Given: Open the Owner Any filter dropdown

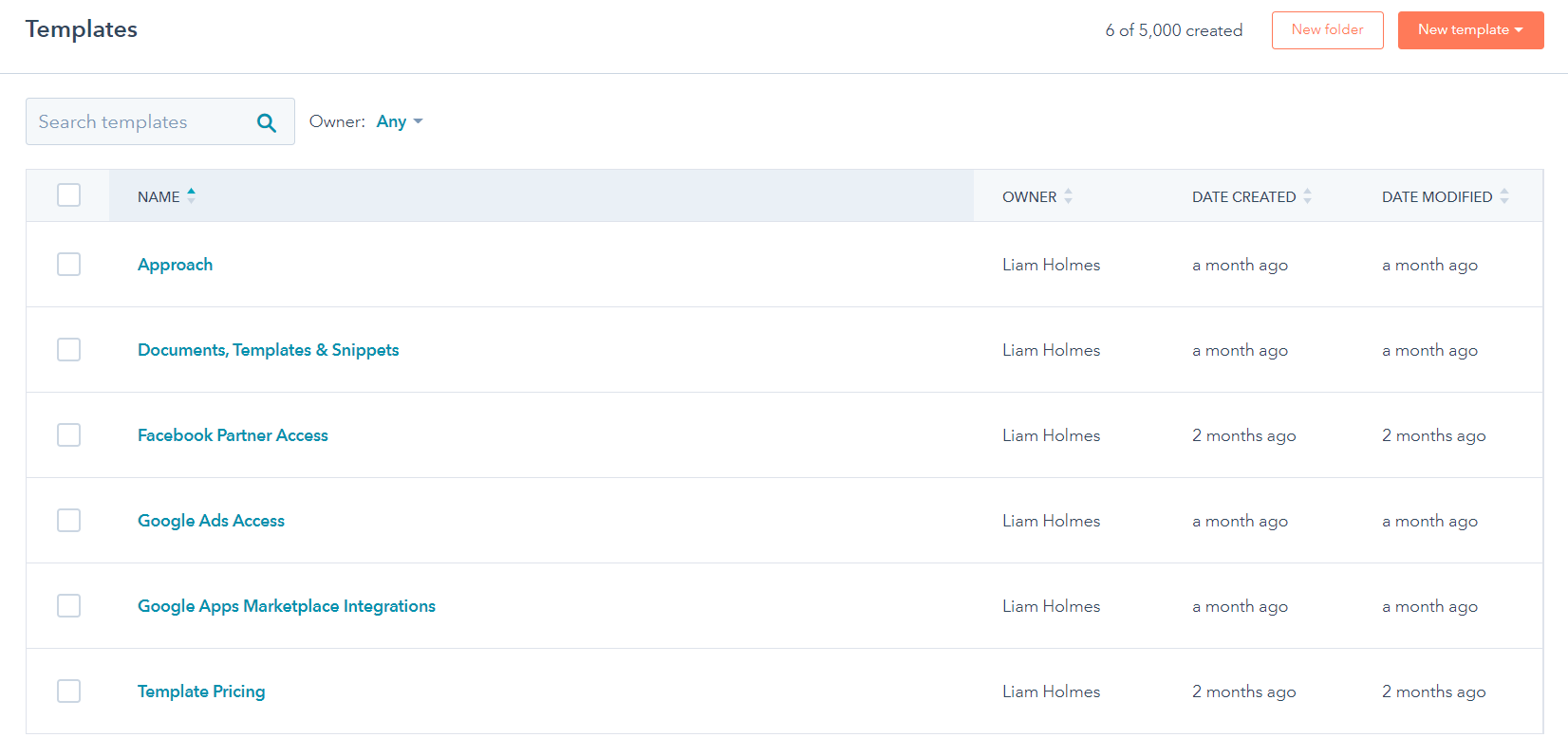Looking at the screenshot, I should pos(400,121).
